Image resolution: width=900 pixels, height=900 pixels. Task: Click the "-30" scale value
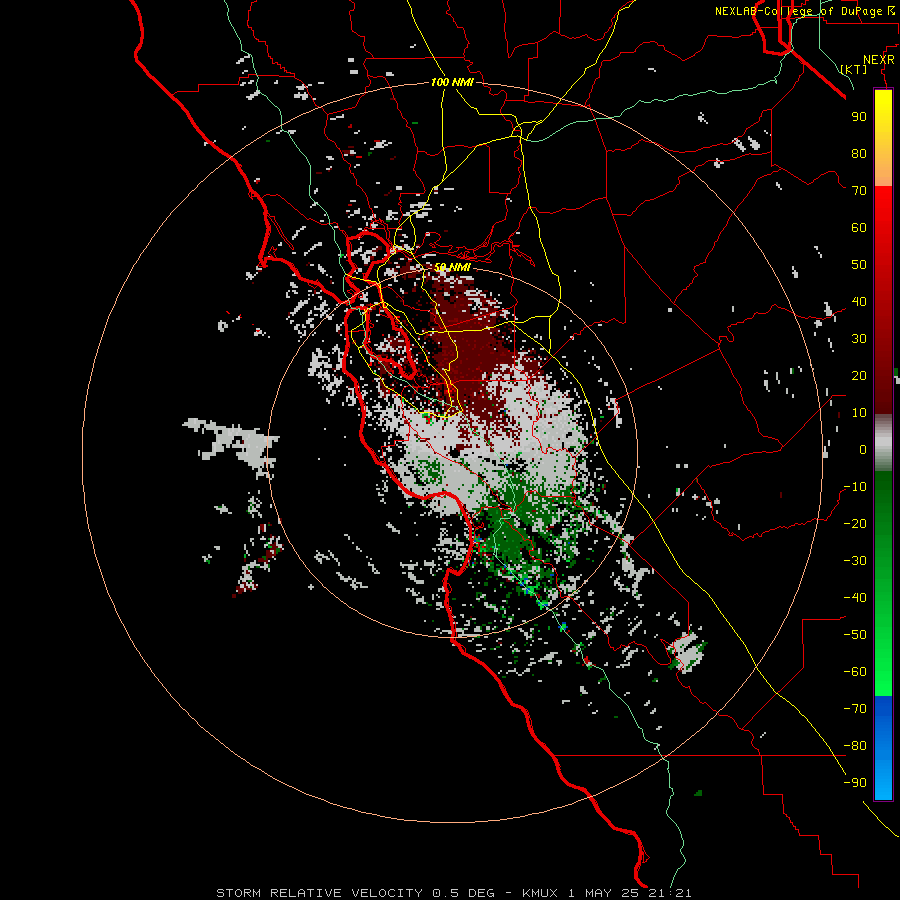click(x=855, y=561)
